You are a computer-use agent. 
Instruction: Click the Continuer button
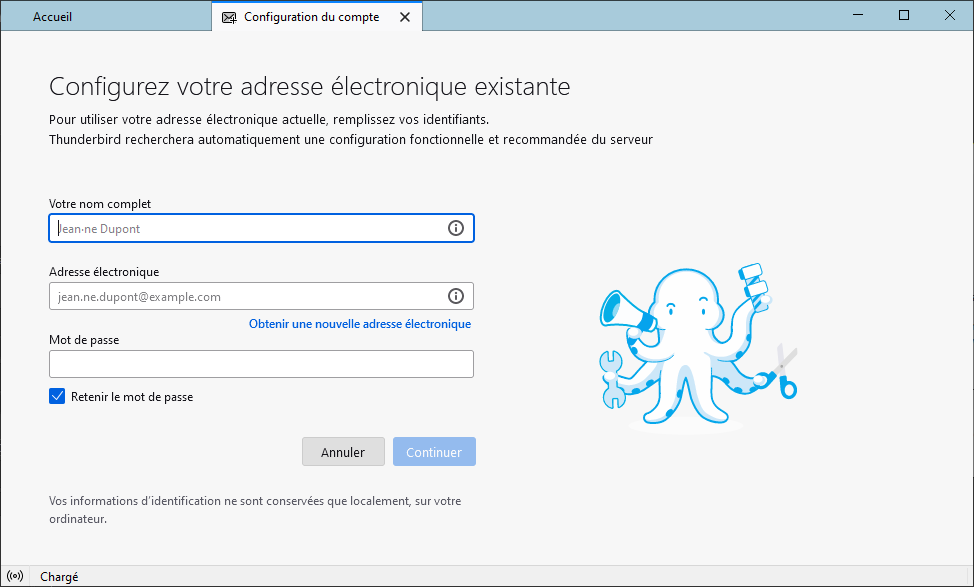coord(434,452)
